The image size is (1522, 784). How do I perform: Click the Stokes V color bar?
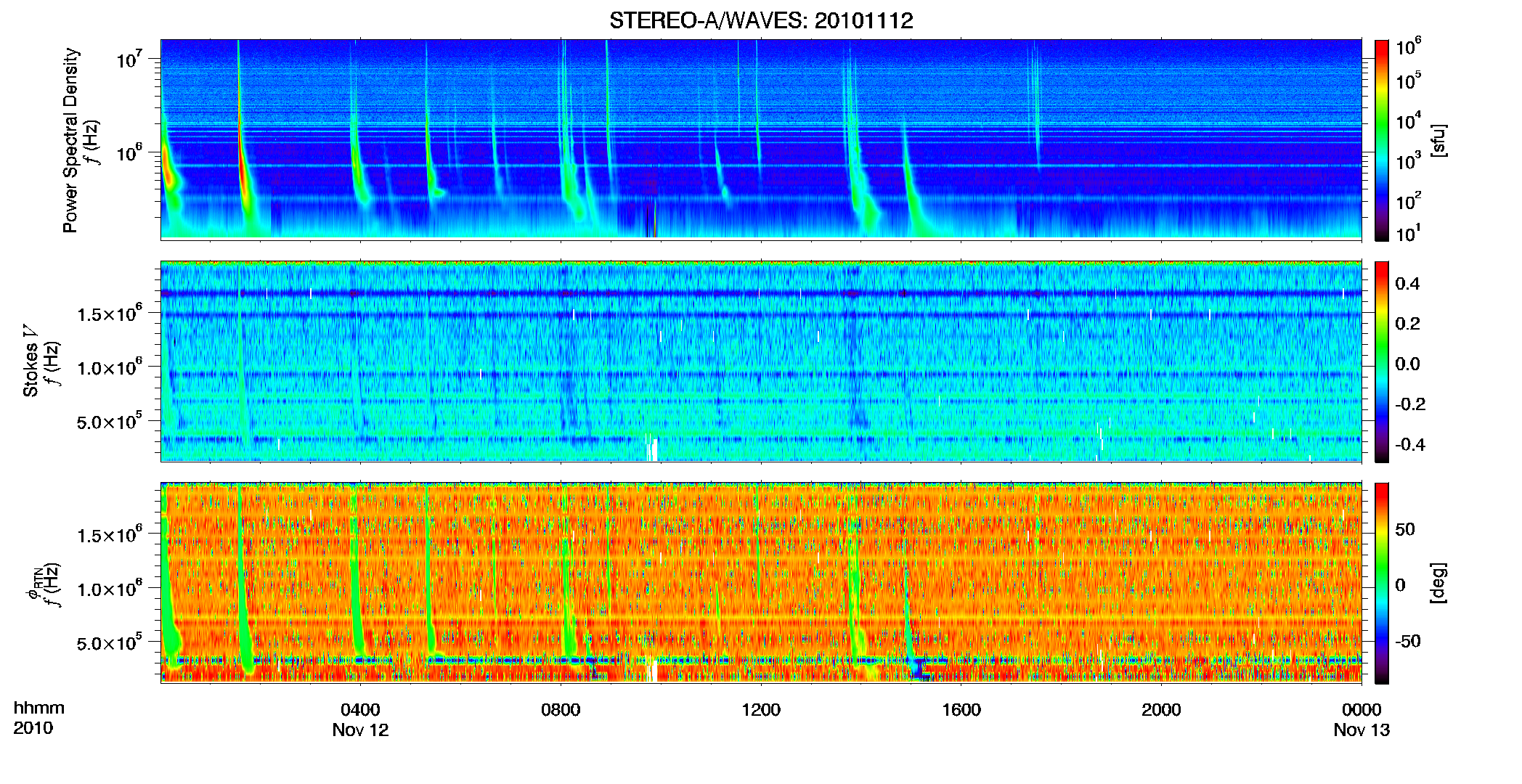point(1382,362)
